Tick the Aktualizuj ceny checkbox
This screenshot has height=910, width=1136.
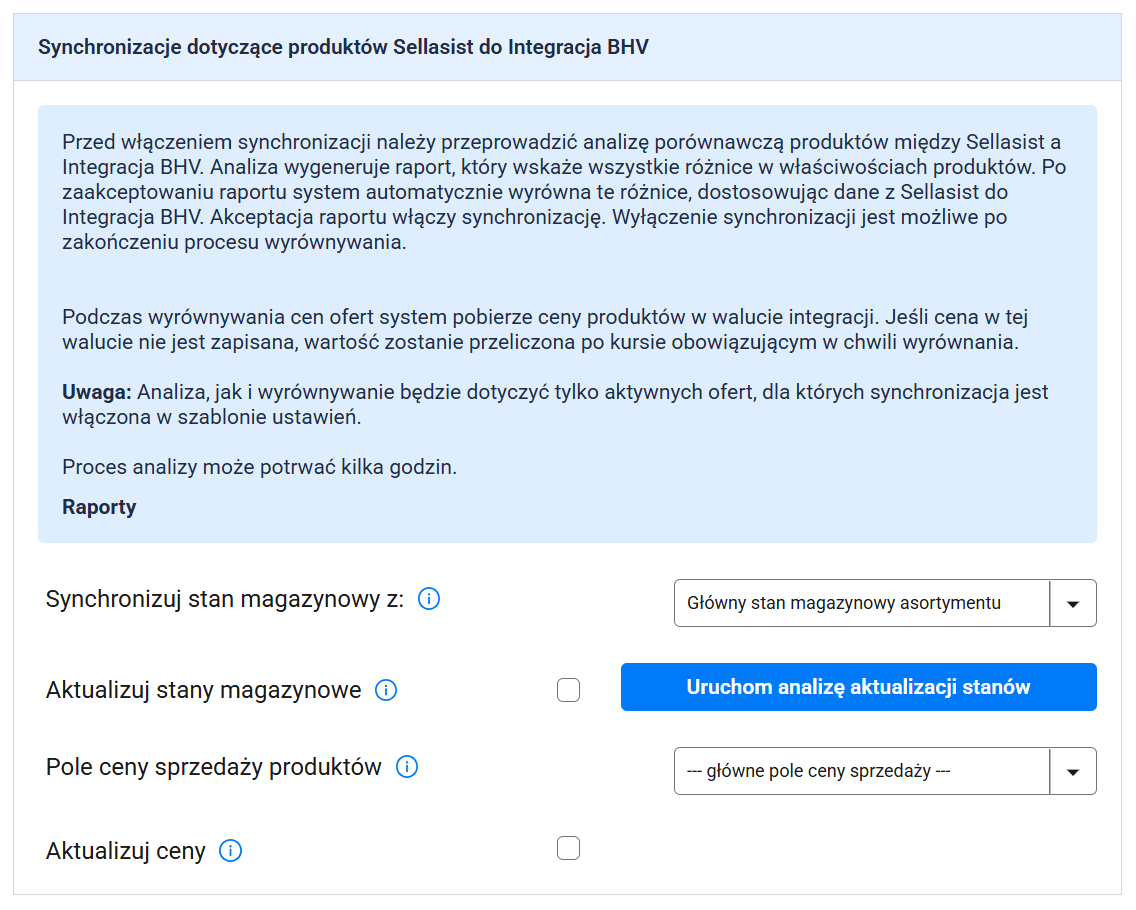click(568, 849)
